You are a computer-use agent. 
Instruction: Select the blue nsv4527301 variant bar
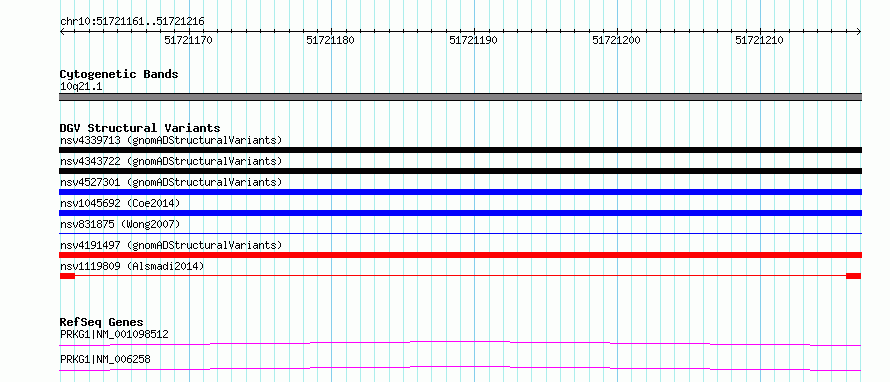[x=460, y=192]
